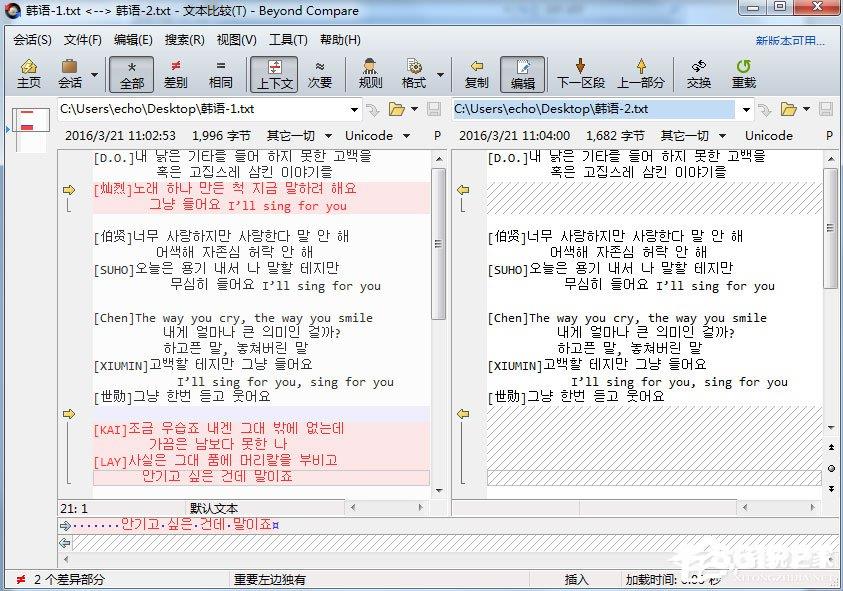Jump to 下一区段 next section

[581, 74]
